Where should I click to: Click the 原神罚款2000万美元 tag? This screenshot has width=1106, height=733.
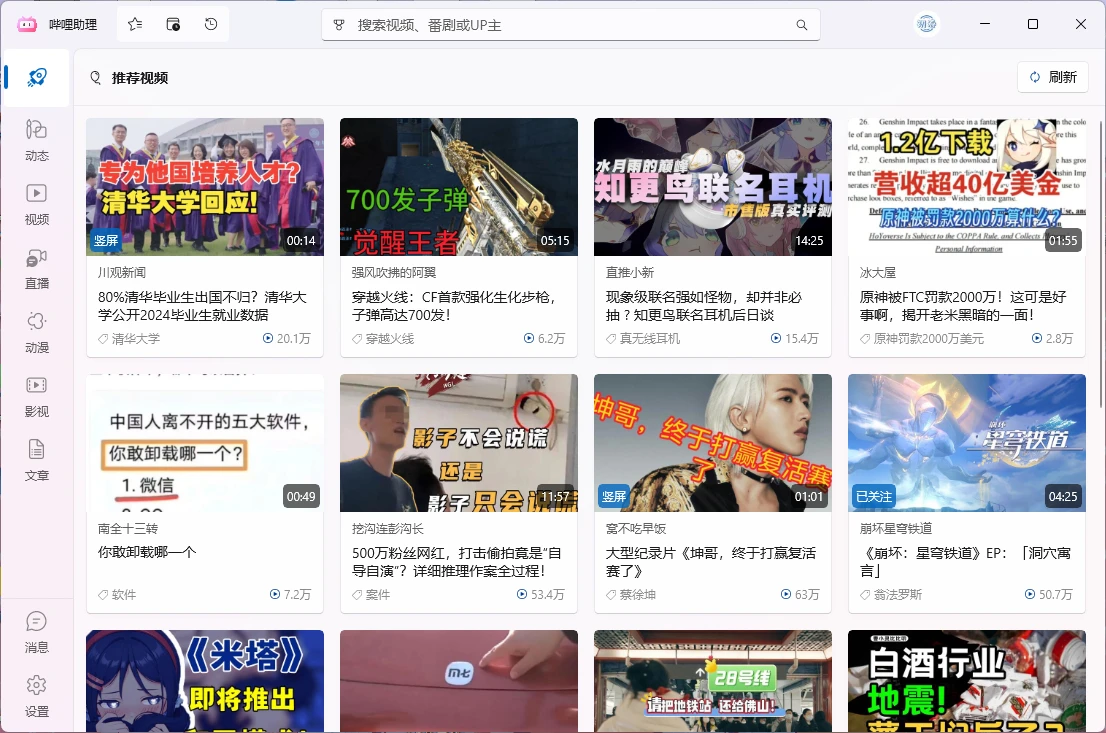(921, 339)
